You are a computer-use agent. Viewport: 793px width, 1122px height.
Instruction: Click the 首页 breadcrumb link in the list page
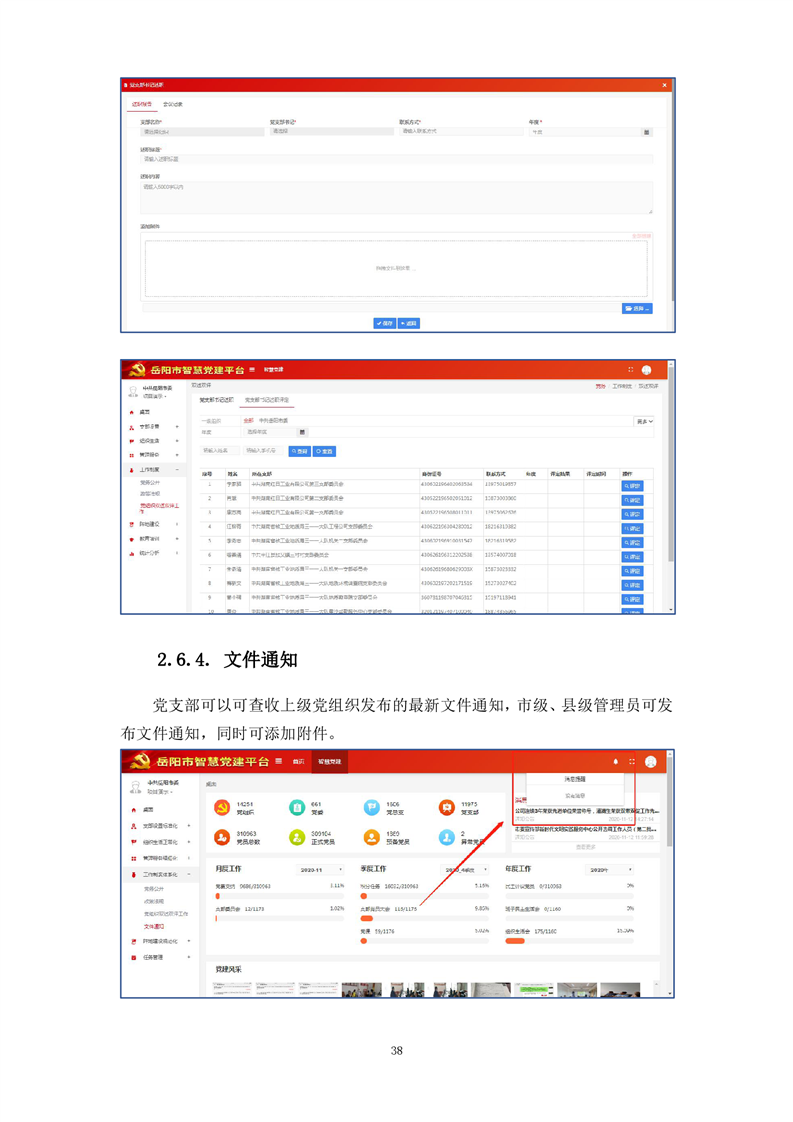tap(600, 386)
